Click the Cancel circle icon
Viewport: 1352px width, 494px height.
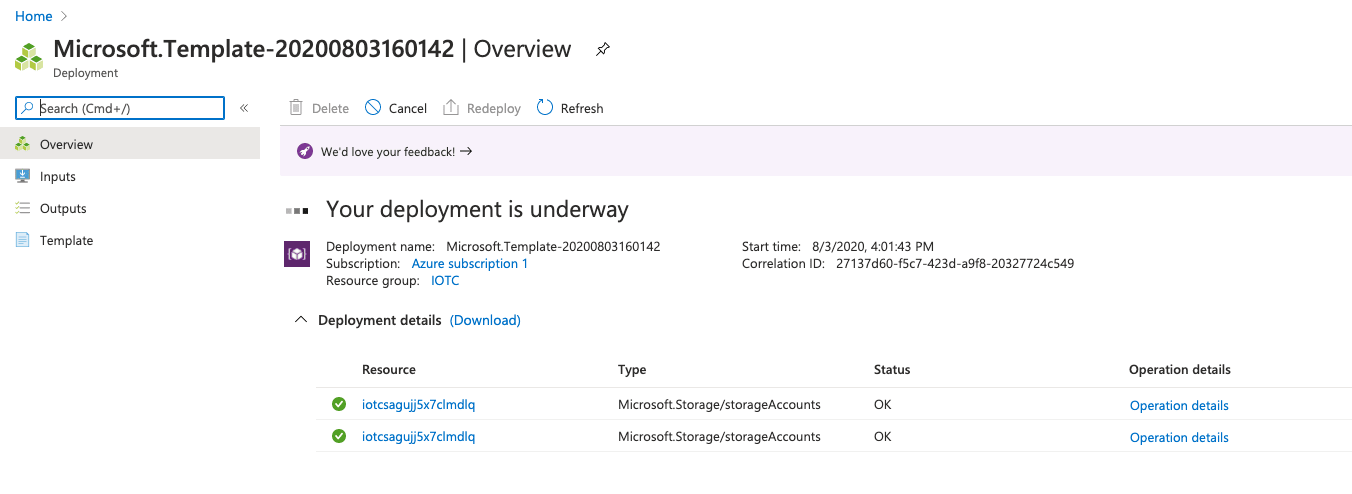pos(373,107)
